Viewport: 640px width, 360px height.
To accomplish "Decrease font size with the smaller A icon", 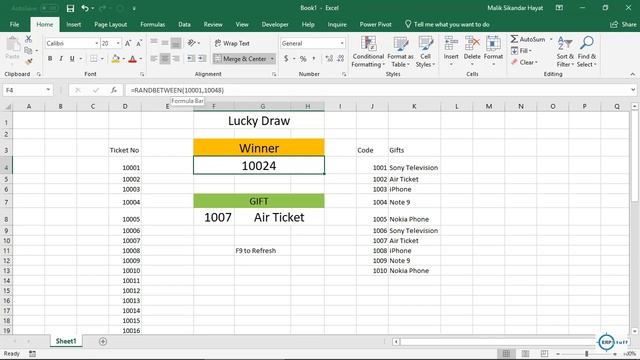I will point(139,43).
